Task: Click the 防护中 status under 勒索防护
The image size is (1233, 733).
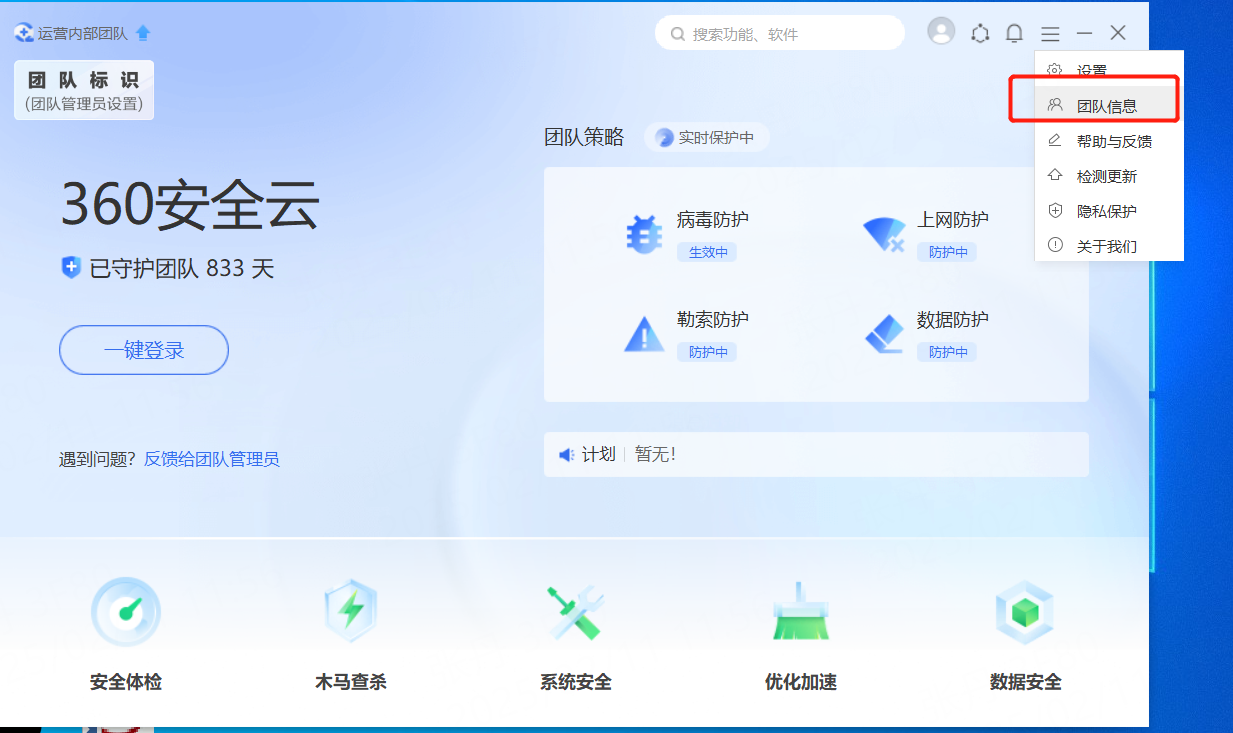Action: [x=707, y=352]
